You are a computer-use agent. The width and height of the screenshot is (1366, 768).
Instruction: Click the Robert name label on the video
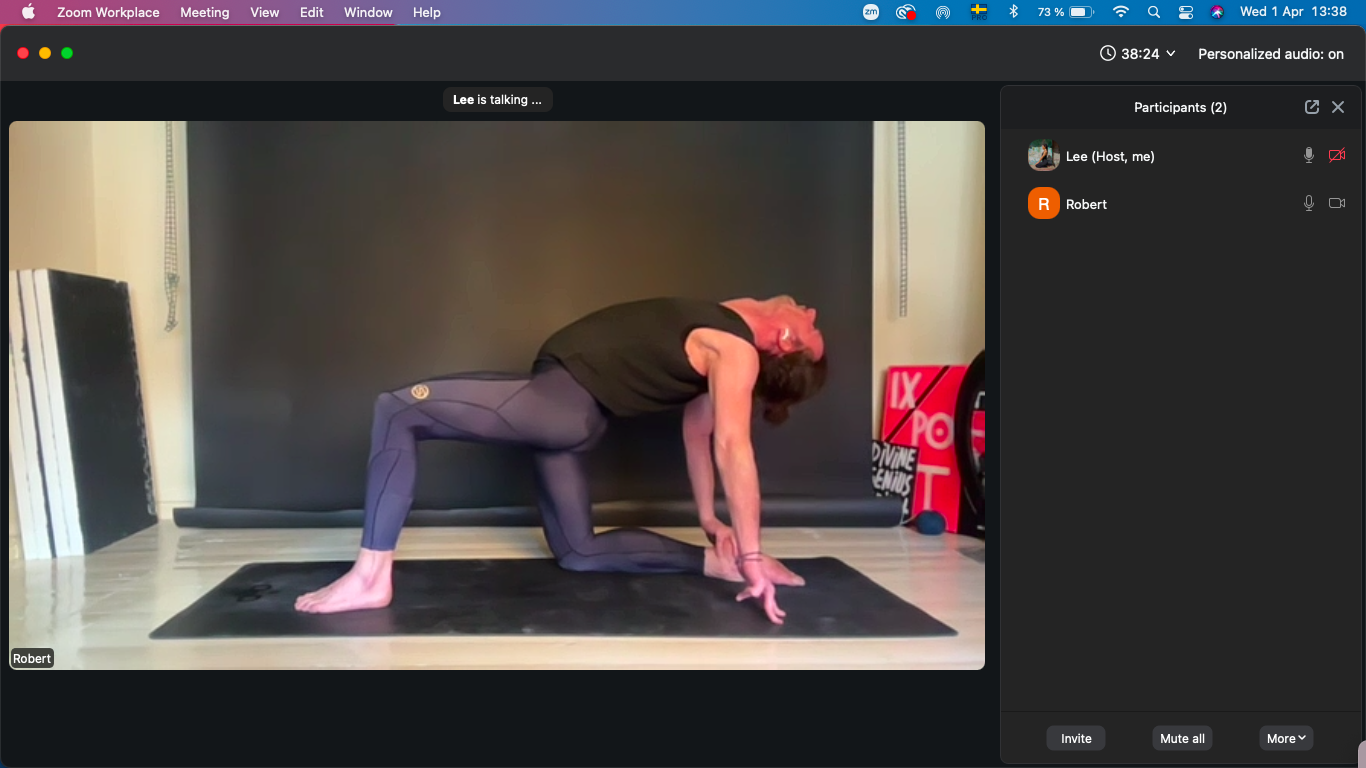tap(32, 659)
